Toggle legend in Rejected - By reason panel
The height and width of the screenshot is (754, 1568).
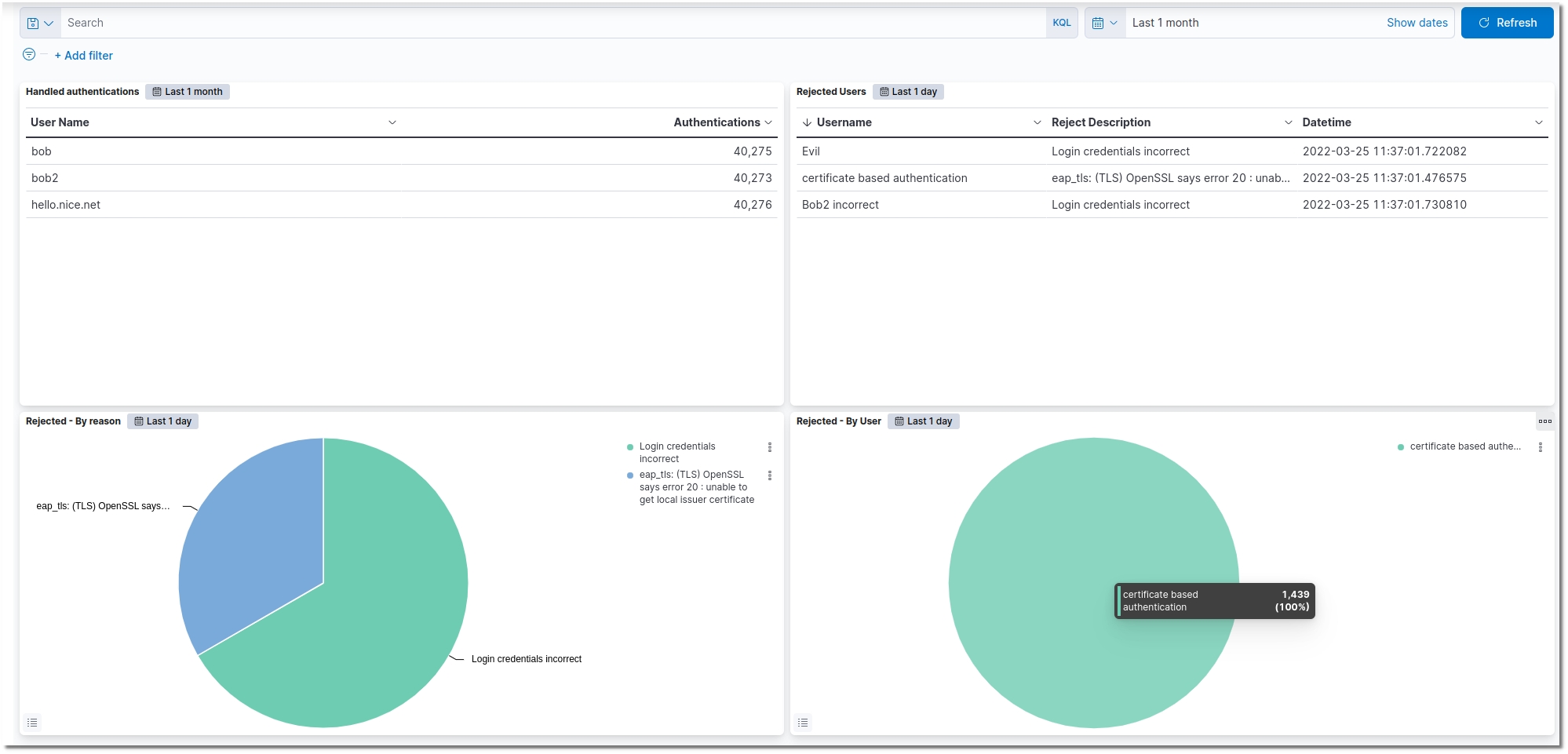[32, 723]
